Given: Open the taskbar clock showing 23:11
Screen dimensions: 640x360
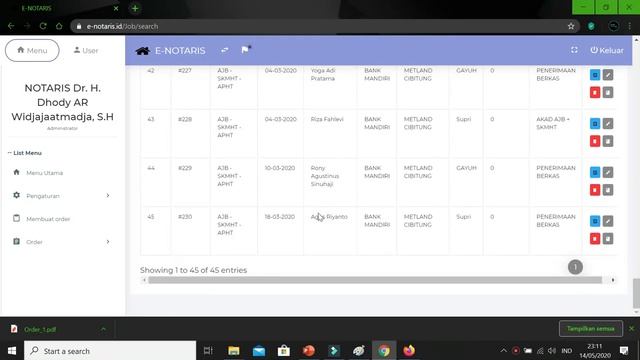Looking at the screenshot, I should [595, 351].
